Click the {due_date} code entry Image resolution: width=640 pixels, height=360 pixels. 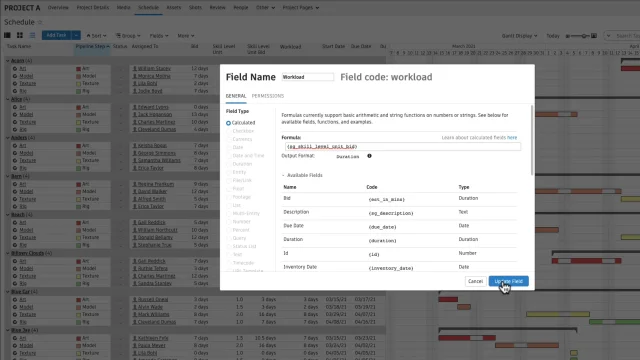pos(382,227)
